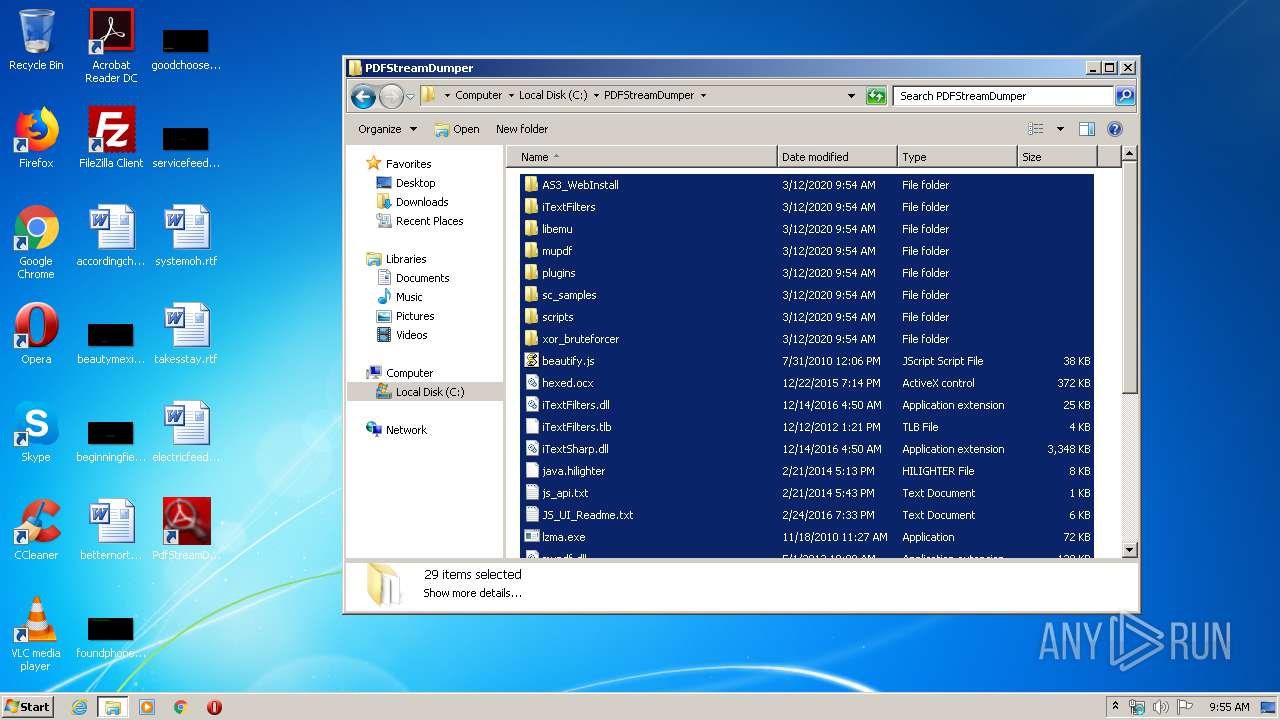
Task: Sort by the Type column header
Action: (957, 157)
